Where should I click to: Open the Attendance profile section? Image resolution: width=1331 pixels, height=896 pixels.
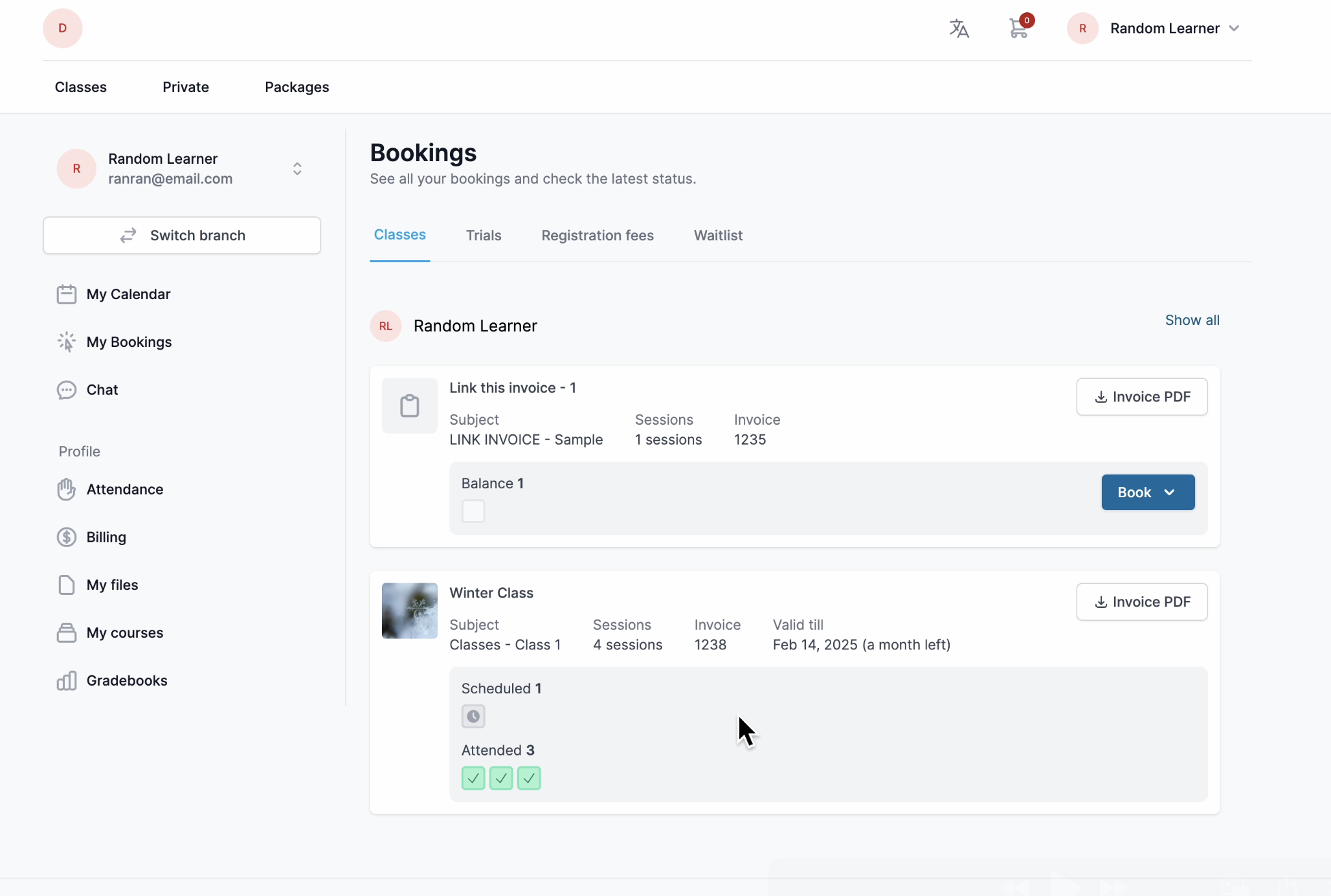124,490
